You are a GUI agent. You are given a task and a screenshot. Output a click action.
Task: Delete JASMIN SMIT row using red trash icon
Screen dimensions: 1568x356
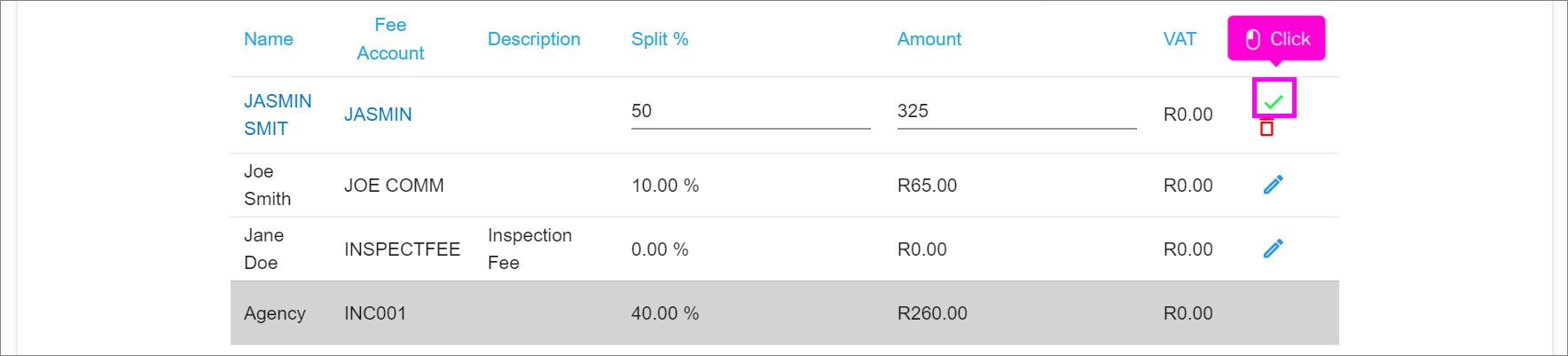pyautogui.click(x=1266, y=129)
